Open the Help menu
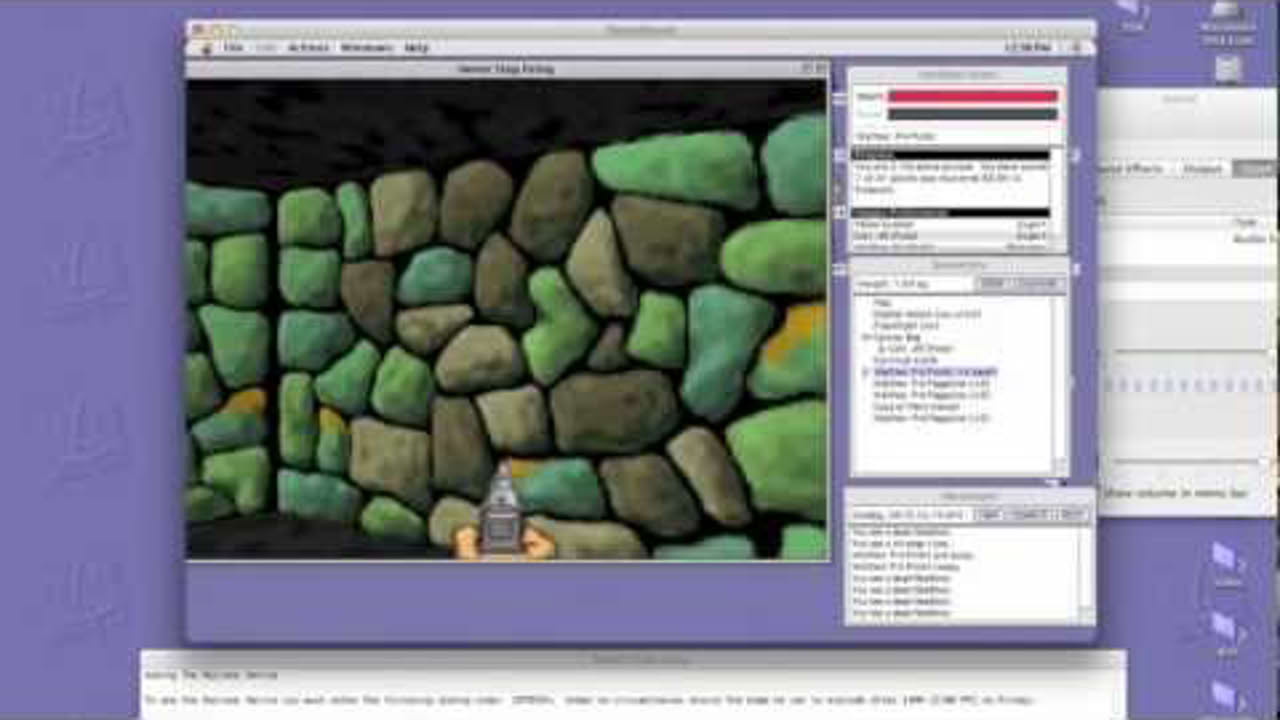Screen dimensions: 1280x720 [416, 48]
